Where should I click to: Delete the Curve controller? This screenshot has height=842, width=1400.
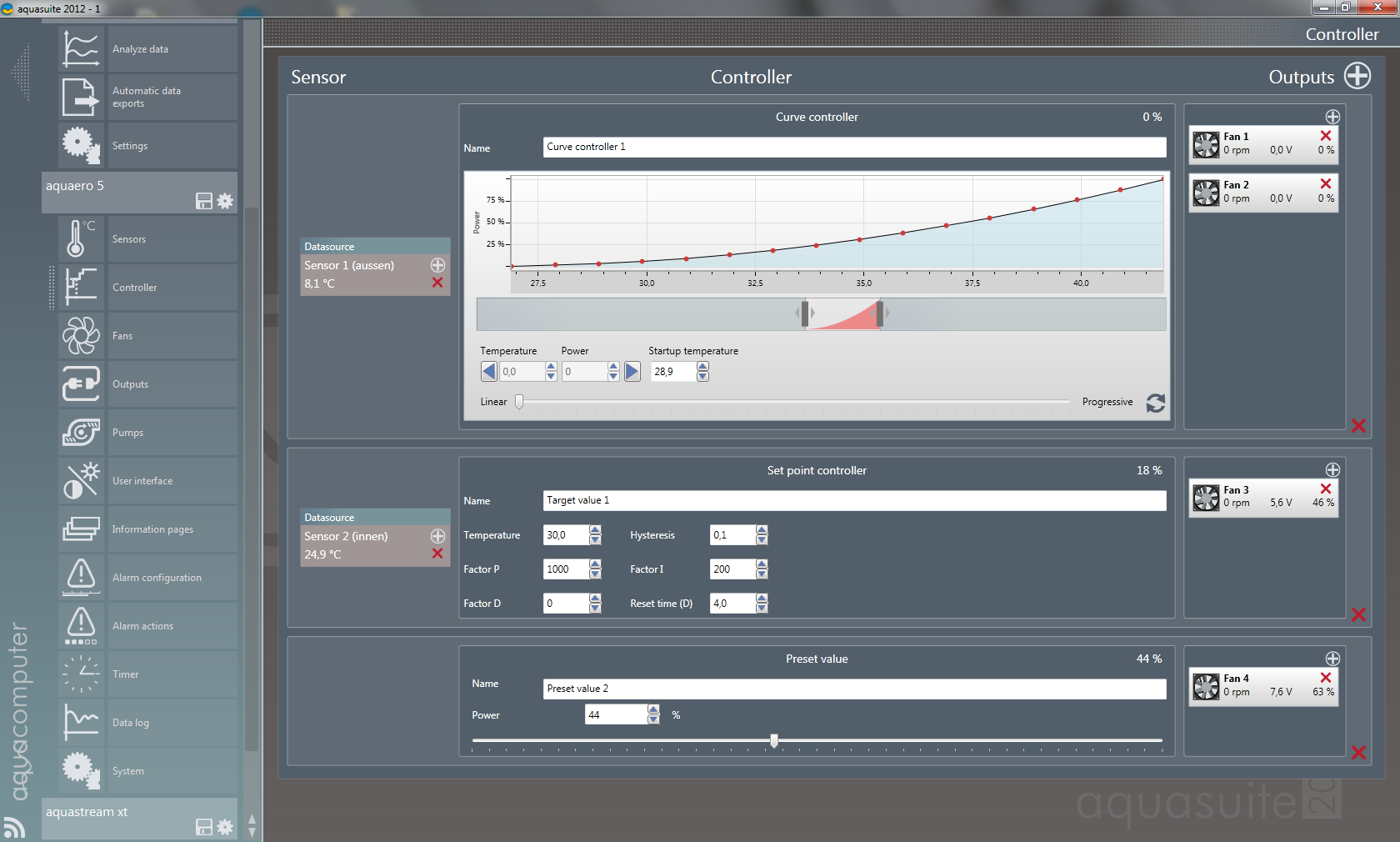pos(1358,426)
